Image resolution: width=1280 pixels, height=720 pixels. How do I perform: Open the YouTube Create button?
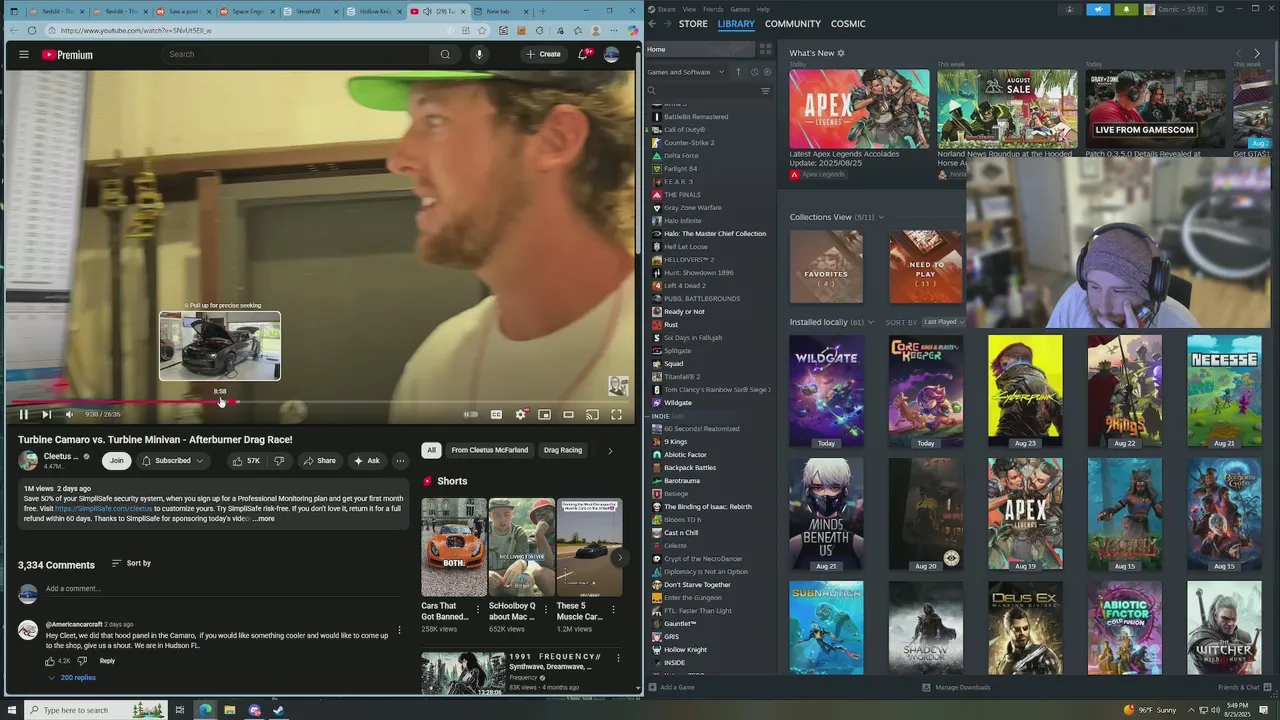[x=544, y=54]
